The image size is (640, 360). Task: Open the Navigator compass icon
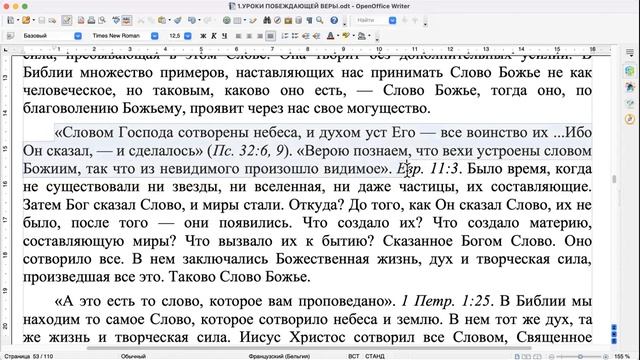[278, 20]
